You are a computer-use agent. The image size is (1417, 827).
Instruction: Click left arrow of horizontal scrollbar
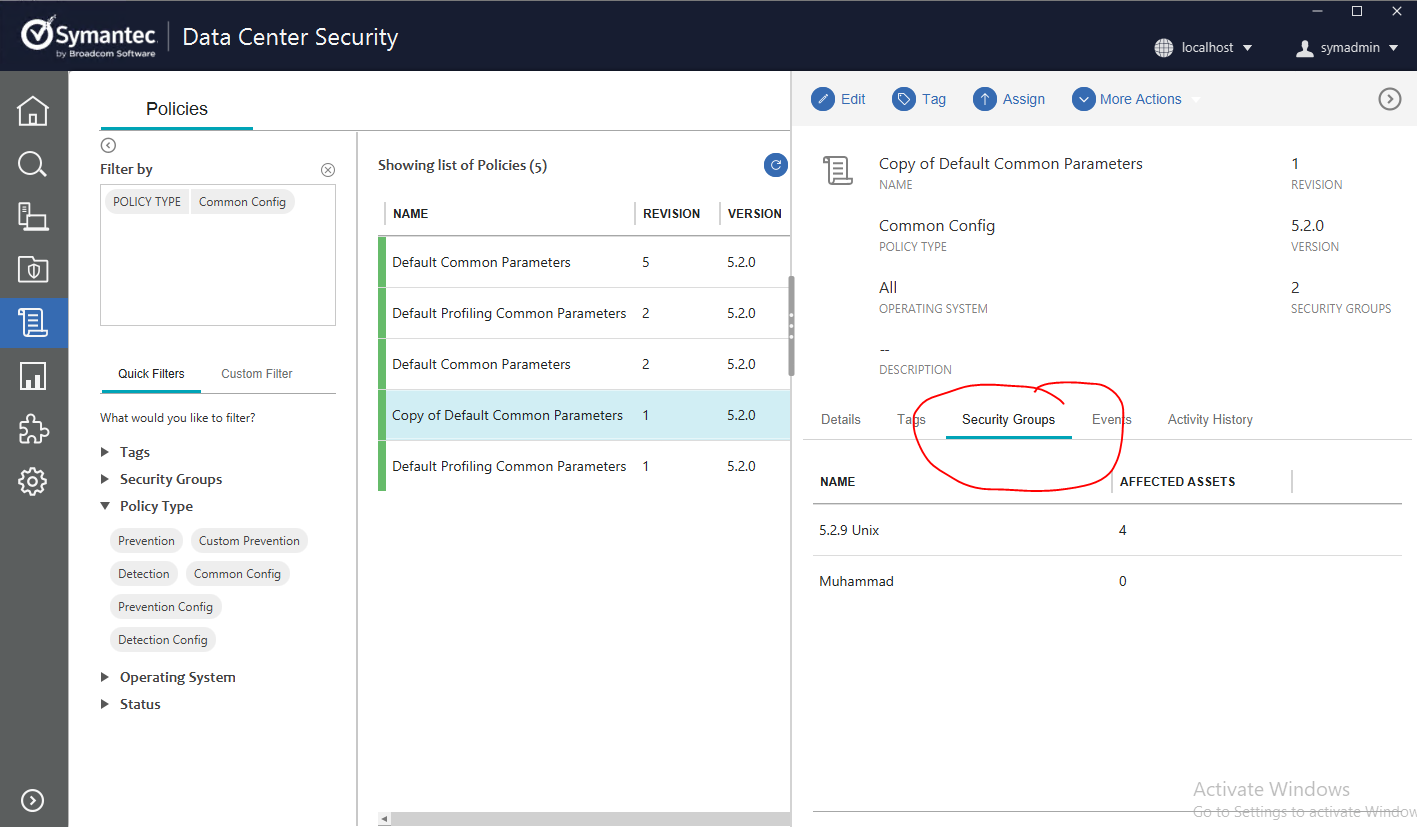click(x=385, y=819)
